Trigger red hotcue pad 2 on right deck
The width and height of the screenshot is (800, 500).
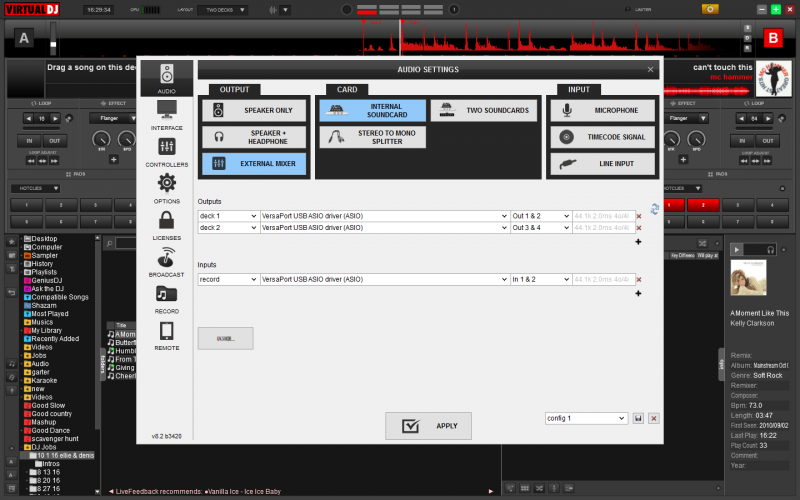pyautogui.click(x=703, y=205)
